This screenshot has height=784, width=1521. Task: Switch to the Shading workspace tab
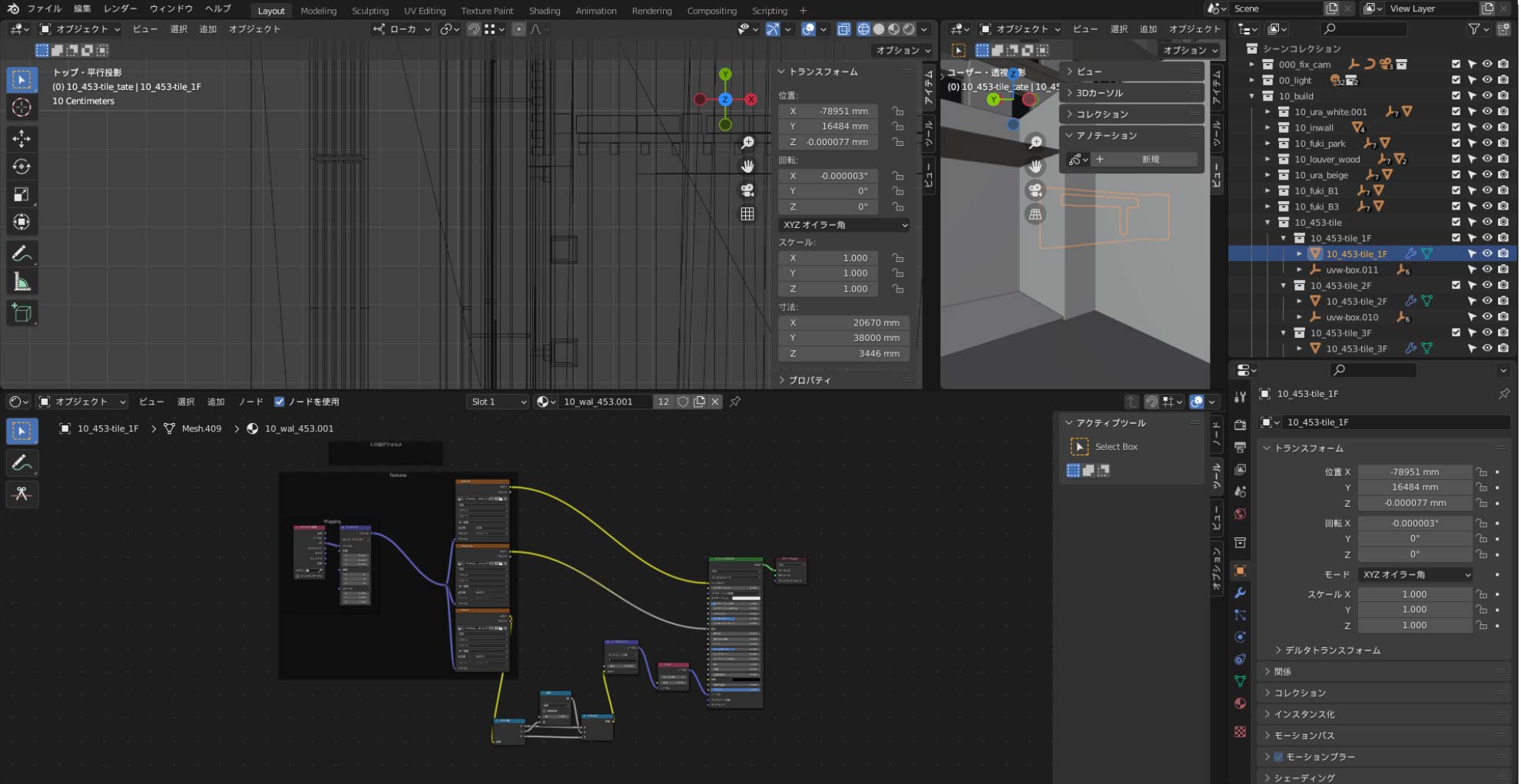(545, 10)
